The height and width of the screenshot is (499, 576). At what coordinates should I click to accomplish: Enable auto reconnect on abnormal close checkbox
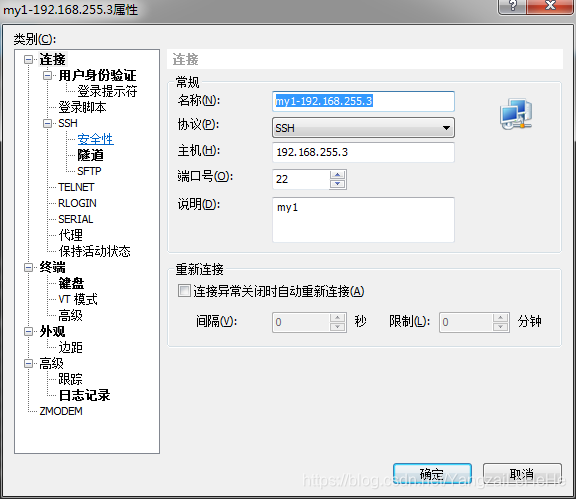[x=184, y=291]
